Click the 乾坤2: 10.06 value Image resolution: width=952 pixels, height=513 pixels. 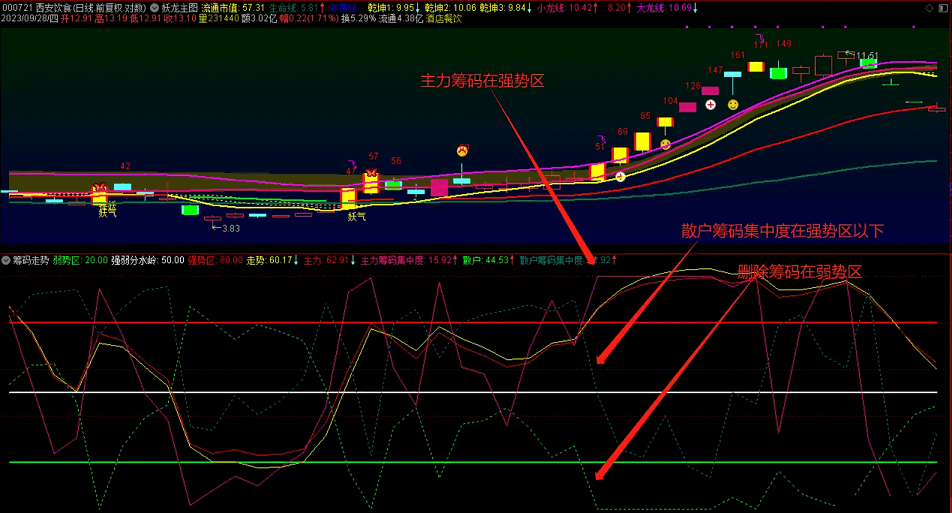coord(451,8)
